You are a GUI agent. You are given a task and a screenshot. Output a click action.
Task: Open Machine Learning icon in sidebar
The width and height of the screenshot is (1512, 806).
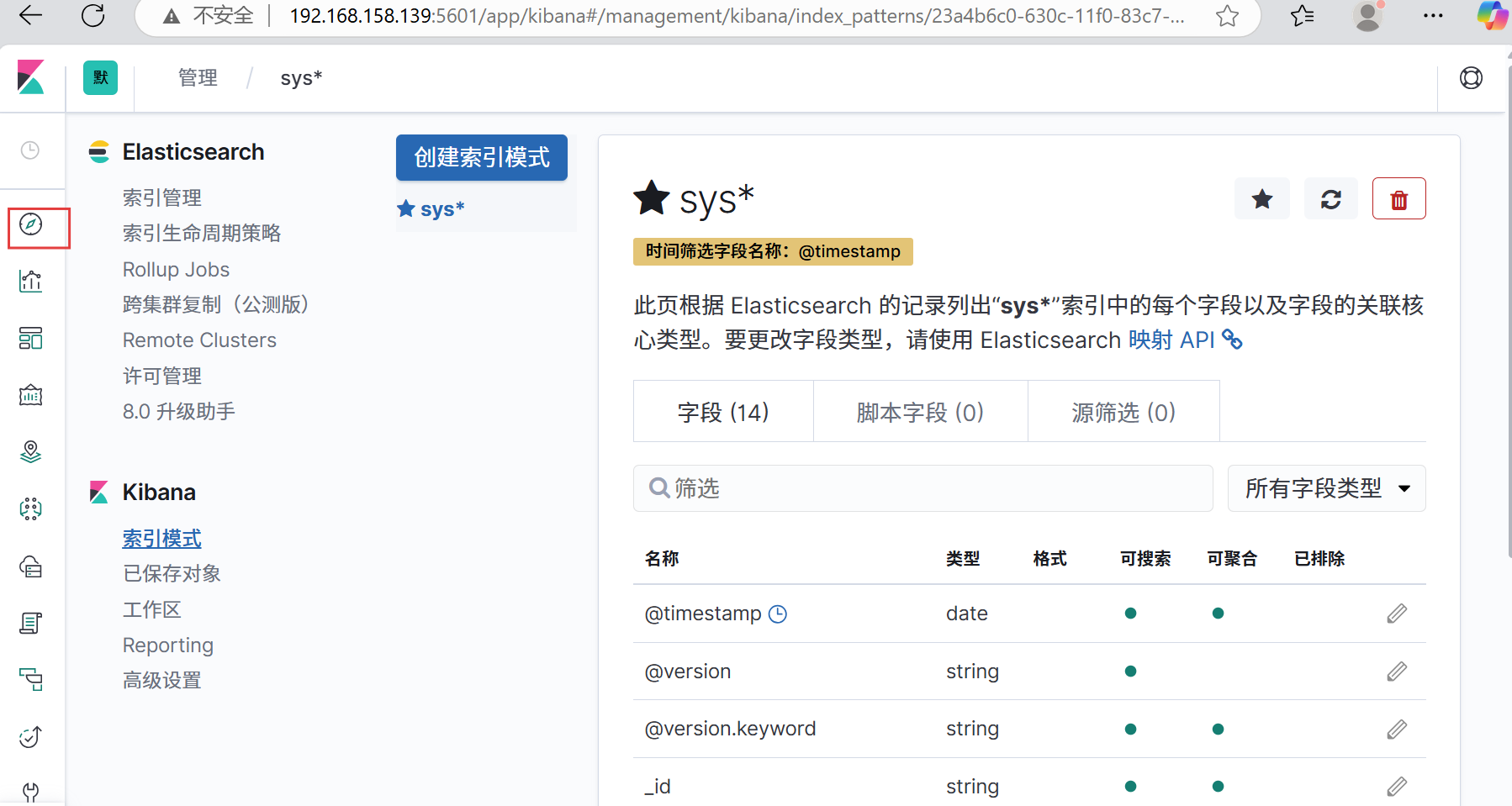31,509
